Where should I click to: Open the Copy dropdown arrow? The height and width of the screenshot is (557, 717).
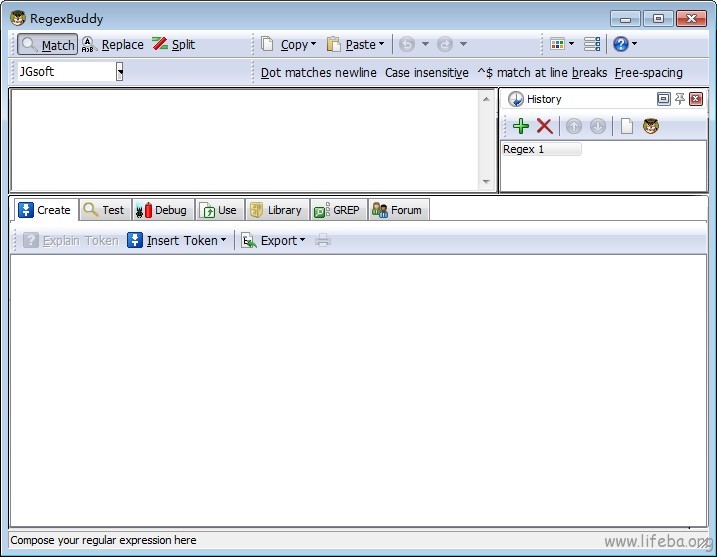click(314, 44)
